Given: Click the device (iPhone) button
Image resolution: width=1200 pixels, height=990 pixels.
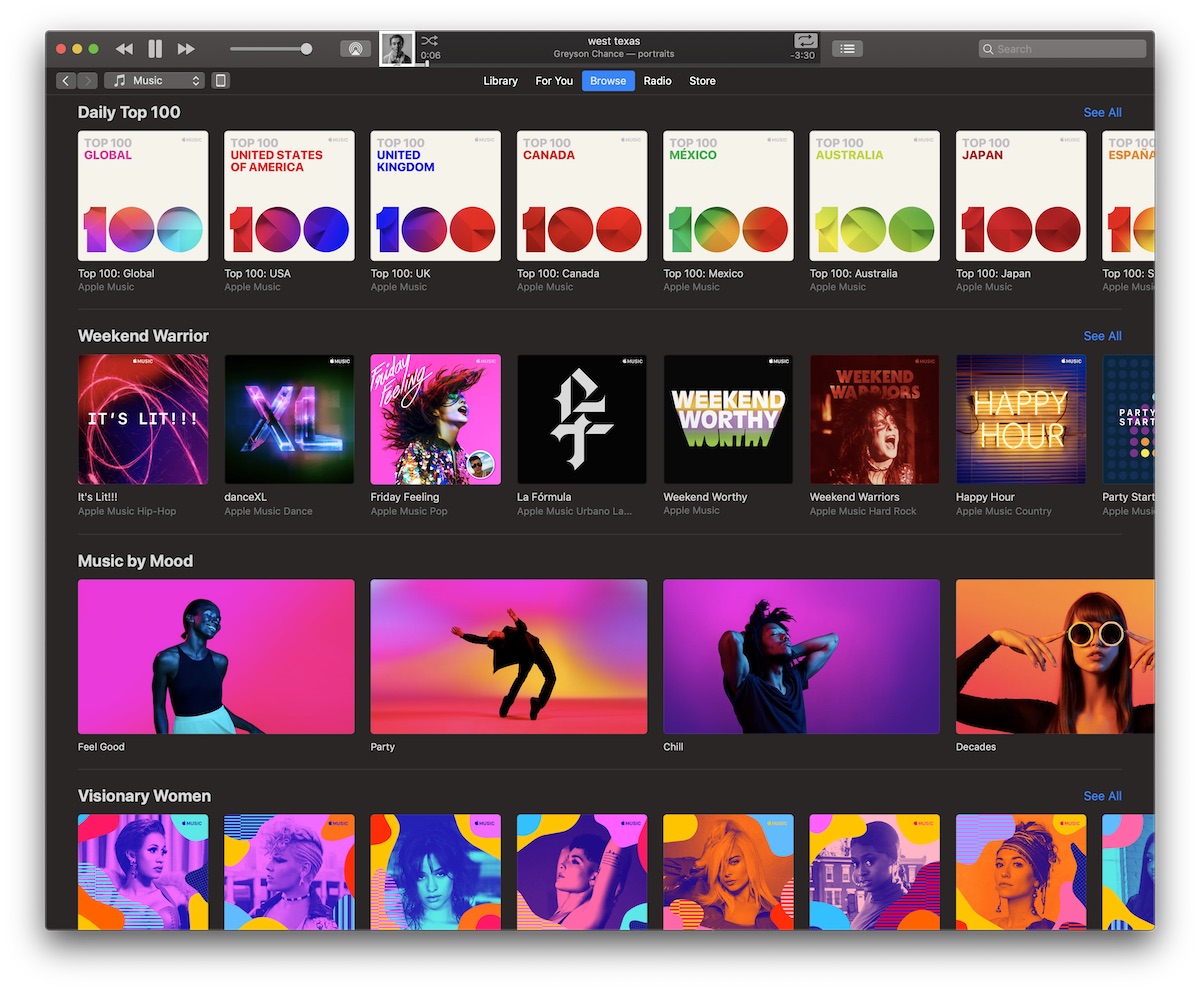Looking at the screenshot, I should pyautogui.click(x=221, y=80).
